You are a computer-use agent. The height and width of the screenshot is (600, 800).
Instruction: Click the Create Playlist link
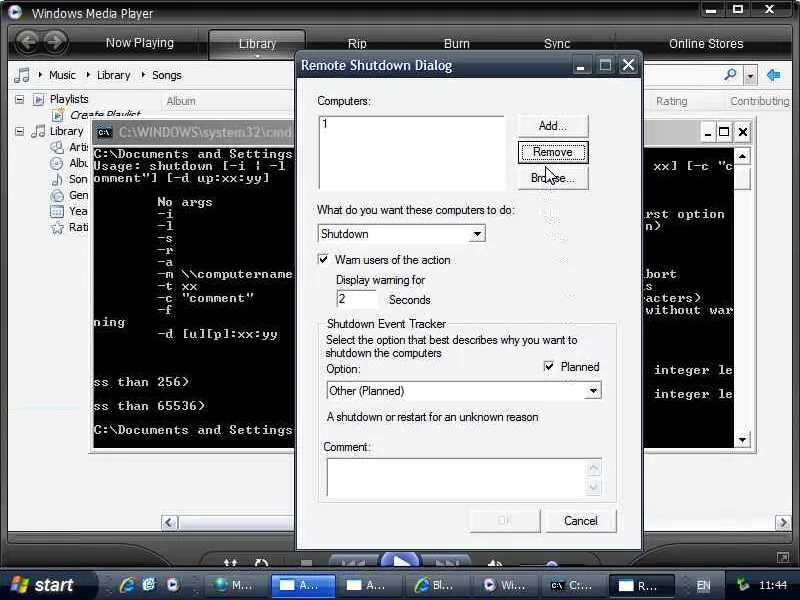click(106, 115)
